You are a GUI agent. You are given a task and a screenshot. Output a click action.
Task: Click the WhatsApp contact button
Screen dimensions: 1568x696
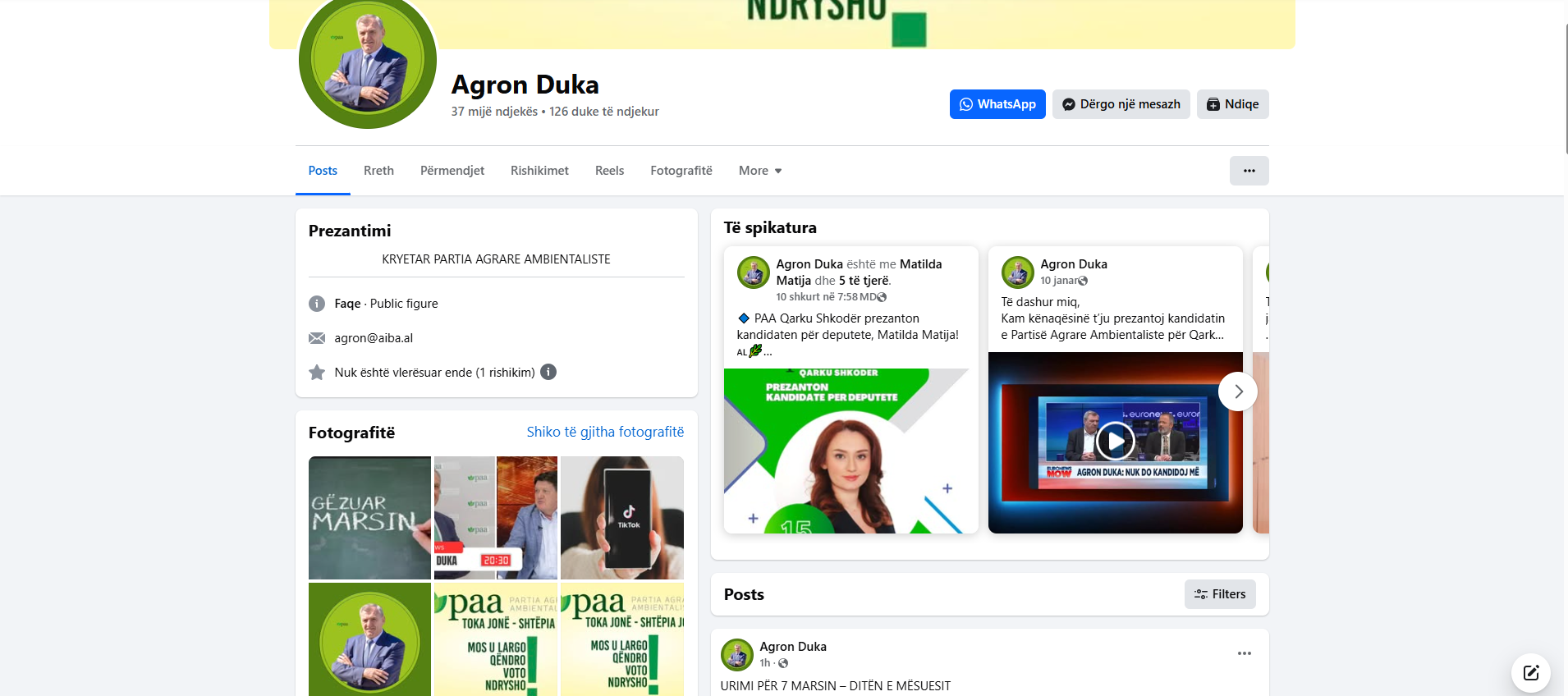tap(997, 104)
